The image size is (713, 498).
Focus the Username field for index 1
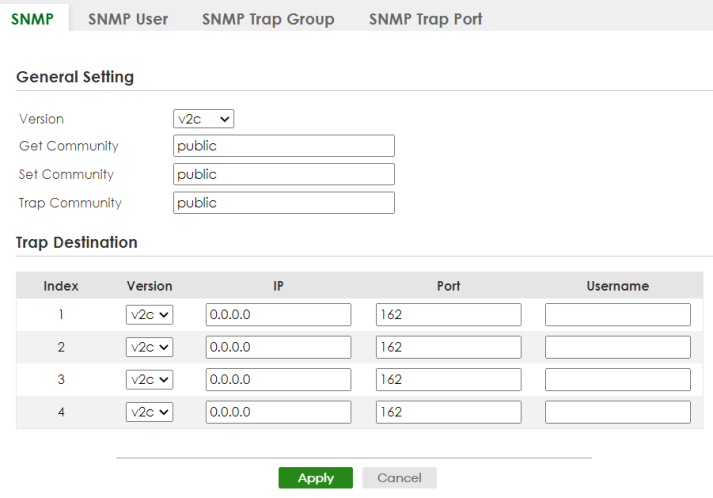618,315
